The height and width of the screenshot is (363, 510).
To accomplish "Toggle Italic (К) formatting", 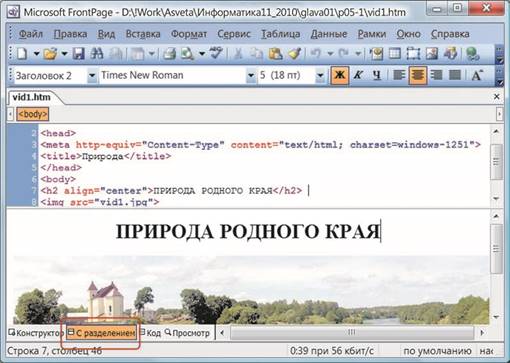I will pos(358,75).
